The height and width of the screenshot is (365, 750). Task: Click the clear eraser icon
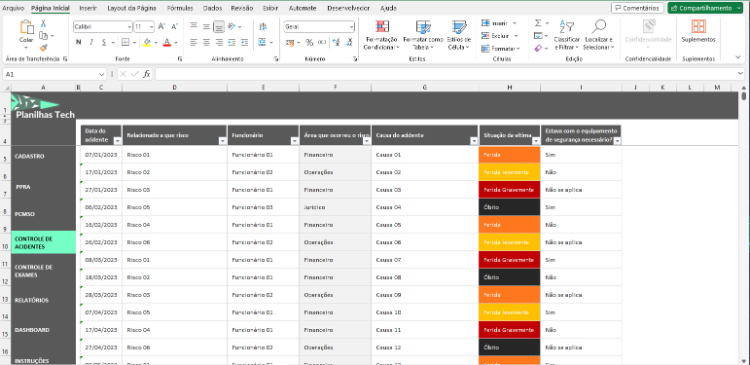[x=538, y=48]
